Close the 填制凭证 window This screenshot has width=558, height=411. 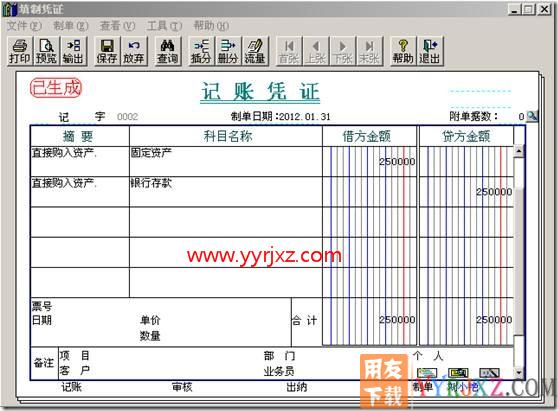[x=544, y=9]
